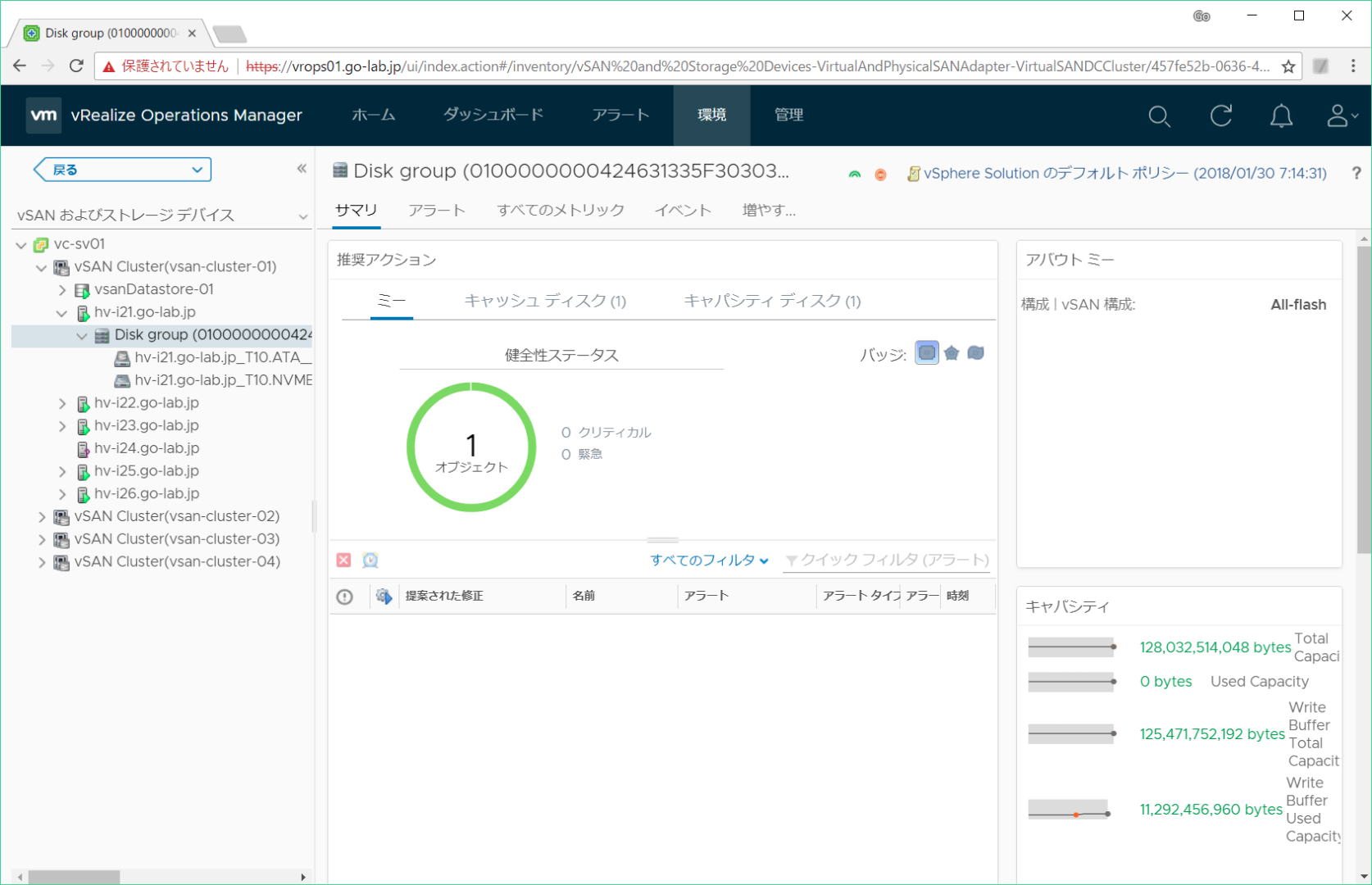Open the 戻る back dropdown

[x=122, y=170]
